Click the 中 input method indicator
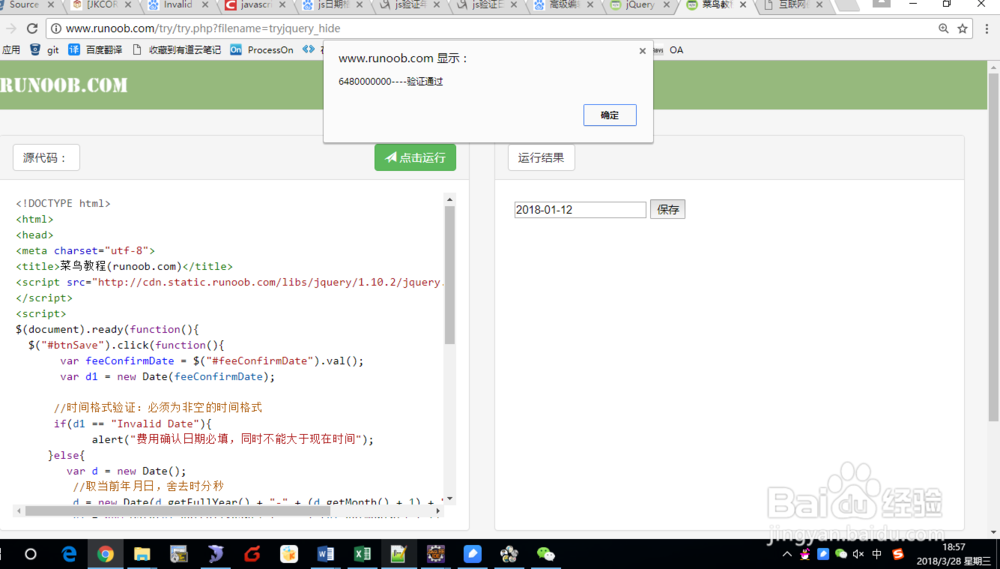 click(x=877, y=554)
